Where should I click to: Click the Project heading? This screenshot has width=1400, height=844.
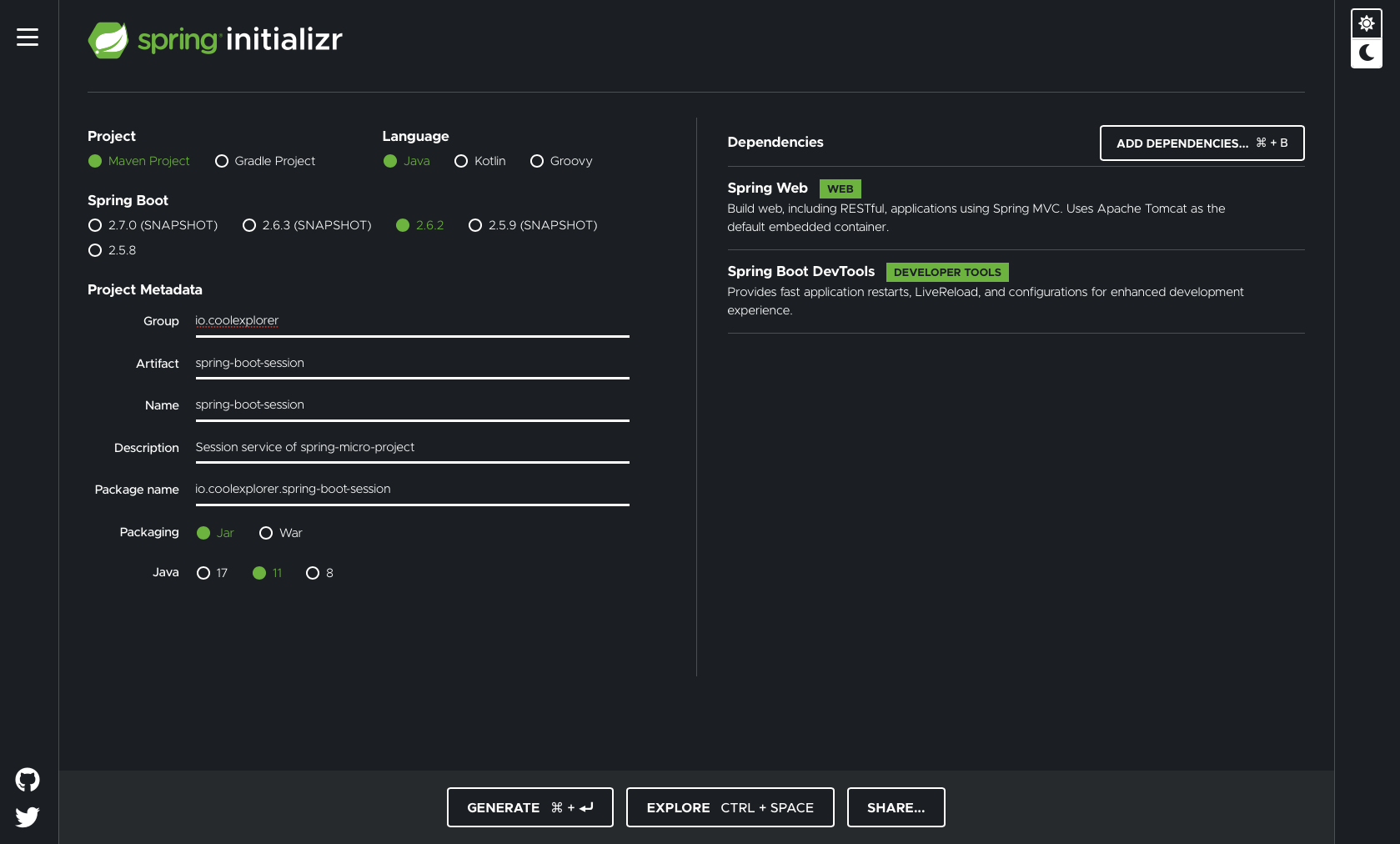point(112,137)
